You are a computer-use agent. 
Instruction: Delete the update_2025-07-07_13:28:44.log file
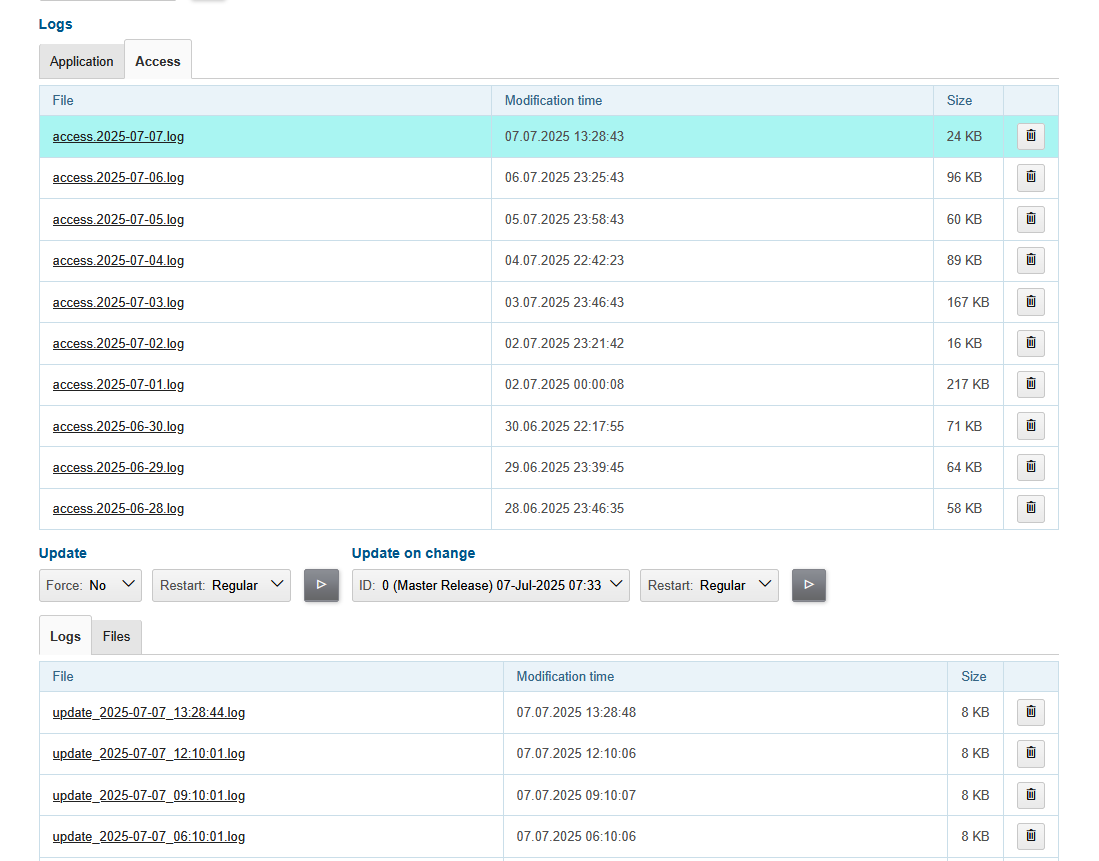pos(1030,711)
